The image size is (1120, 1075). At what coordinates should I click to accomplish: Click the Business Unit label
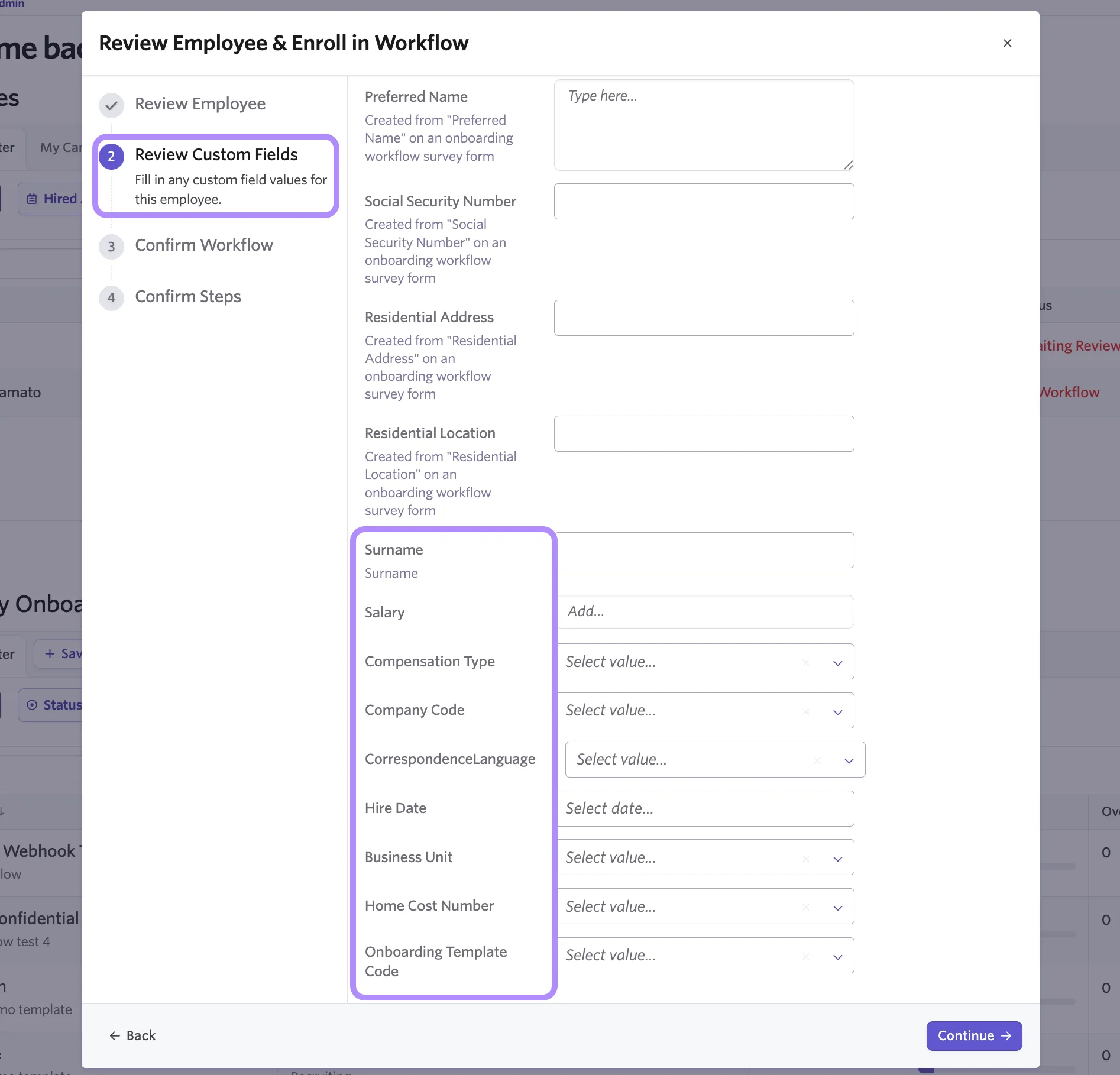coord(408,857)
